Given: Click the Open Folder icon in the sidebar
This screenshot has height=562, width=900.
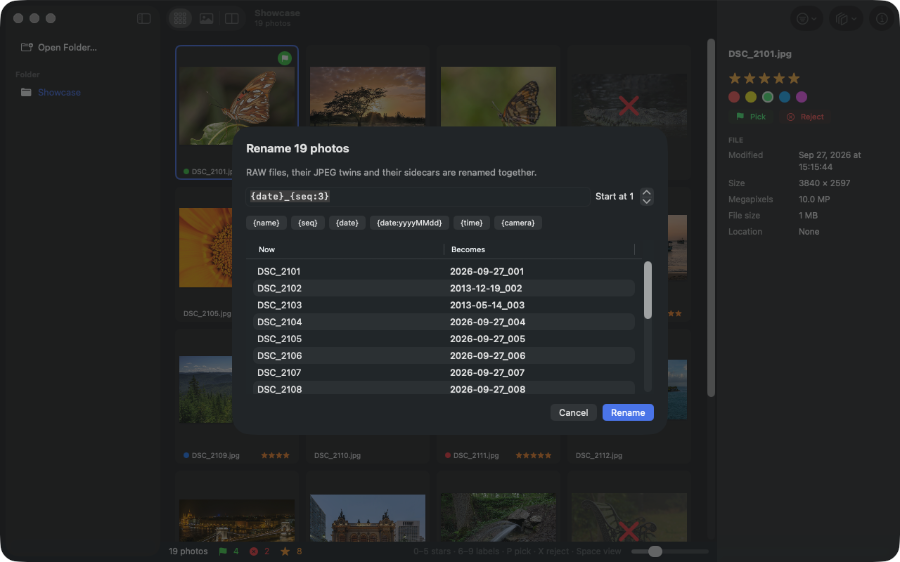Looking at the screenshot, I should [26, 47].
